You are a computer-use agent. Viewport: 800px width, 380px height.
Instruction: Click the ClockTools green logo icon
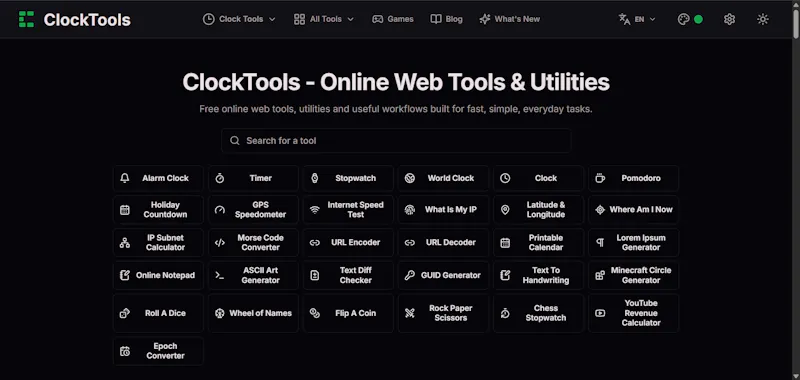pyautogui.click(x=26, y=19)
